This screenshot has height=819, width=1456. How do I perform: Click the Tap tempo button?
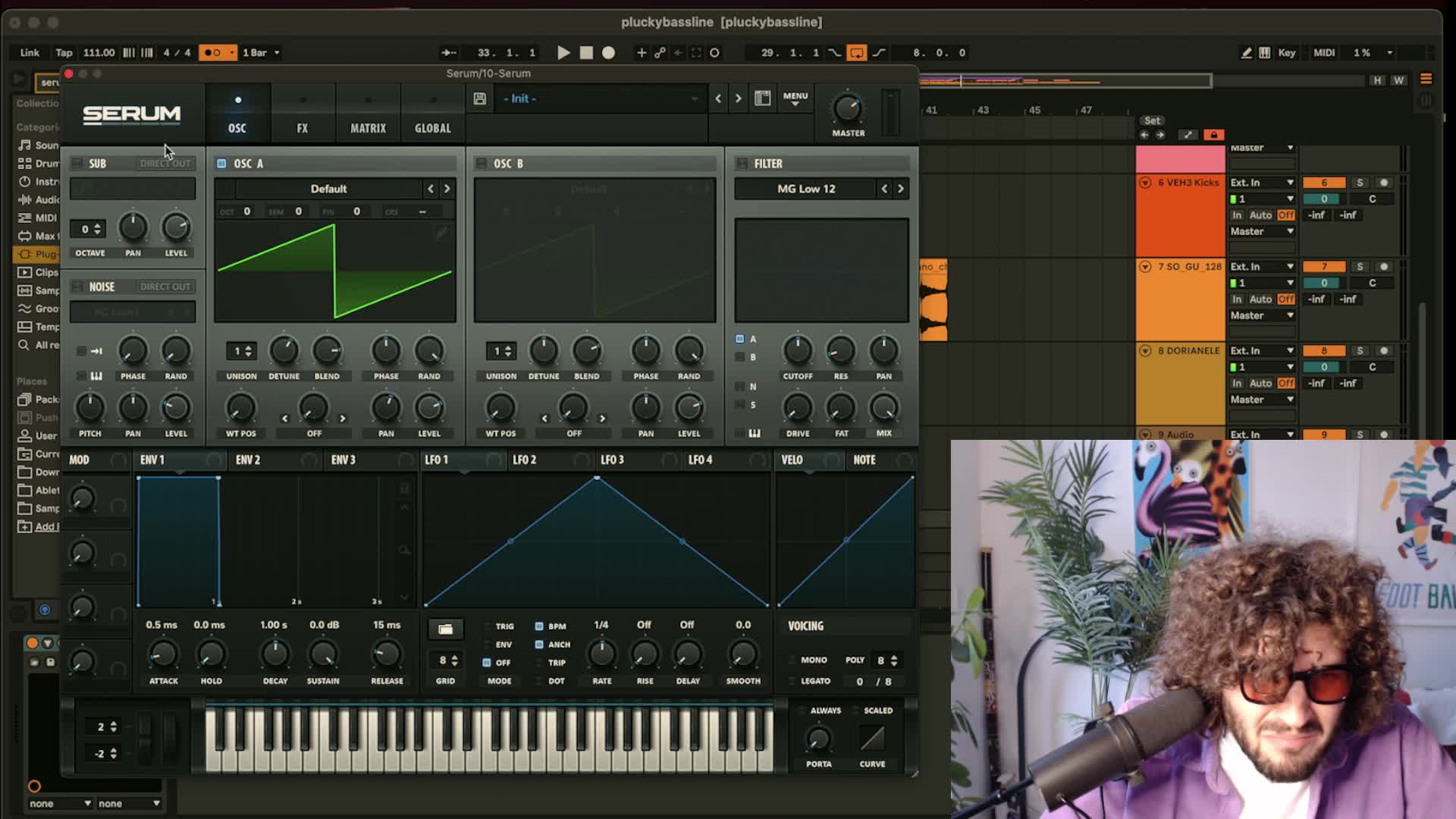pyautogui.click(x=64, y=52)
